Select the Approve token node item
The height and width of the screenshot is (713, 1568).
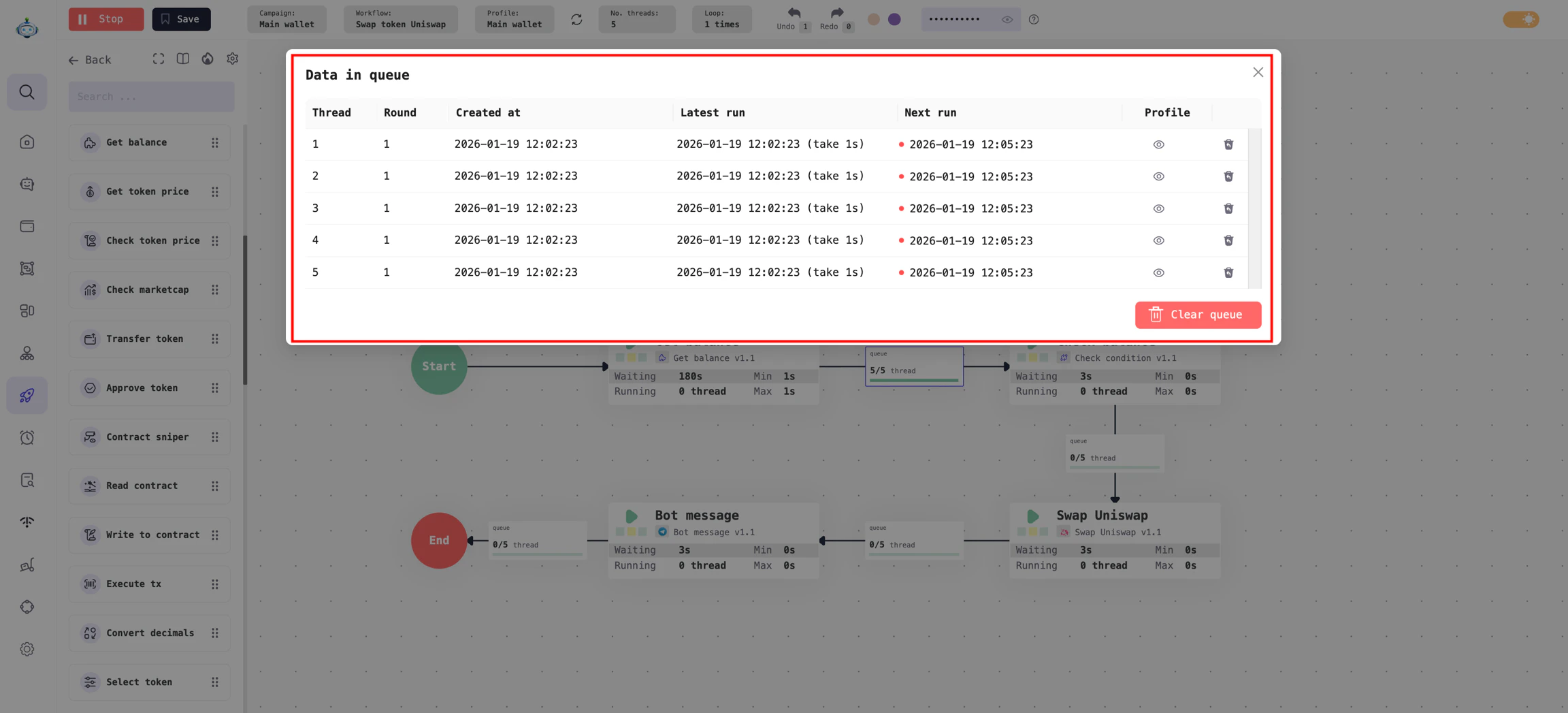pyautogui.click(x=149, y=387)
